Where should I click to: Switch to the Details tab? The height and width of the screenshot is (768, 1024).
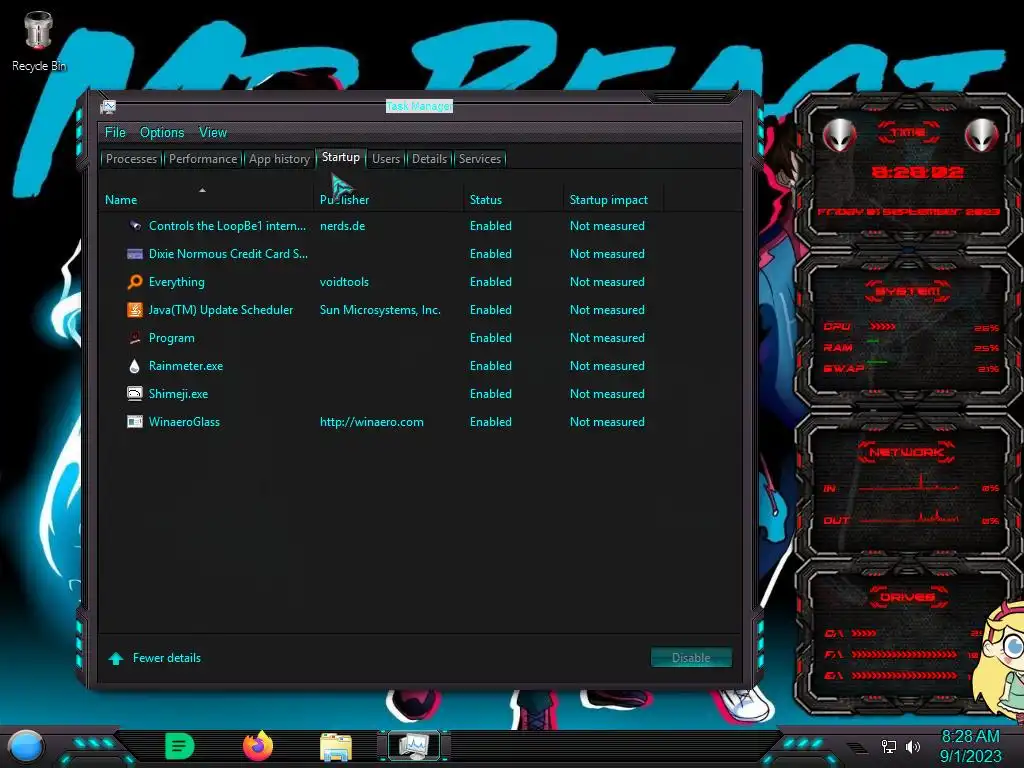pos(430,159)
